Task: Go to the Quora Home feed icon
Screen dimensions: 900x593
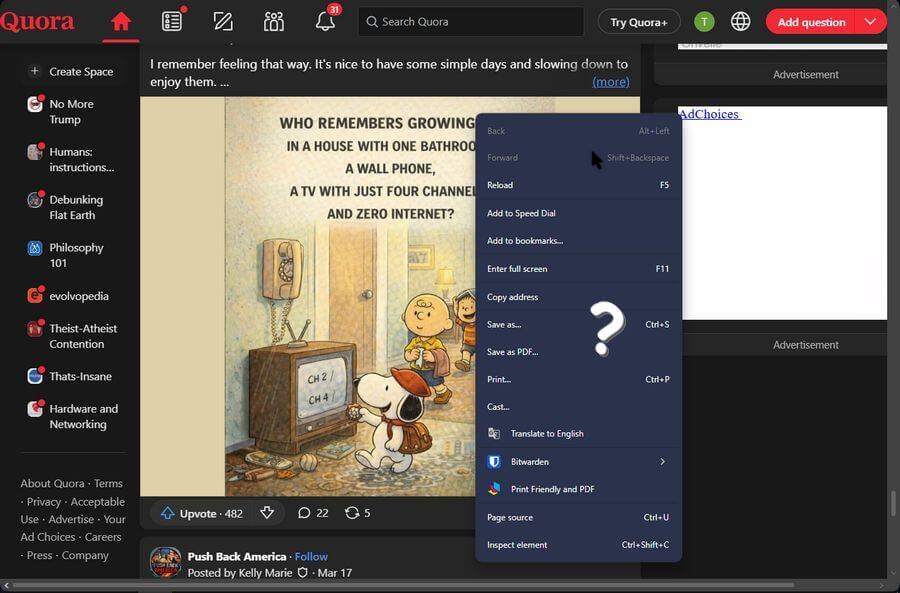Action: click(x=121, y=22)
